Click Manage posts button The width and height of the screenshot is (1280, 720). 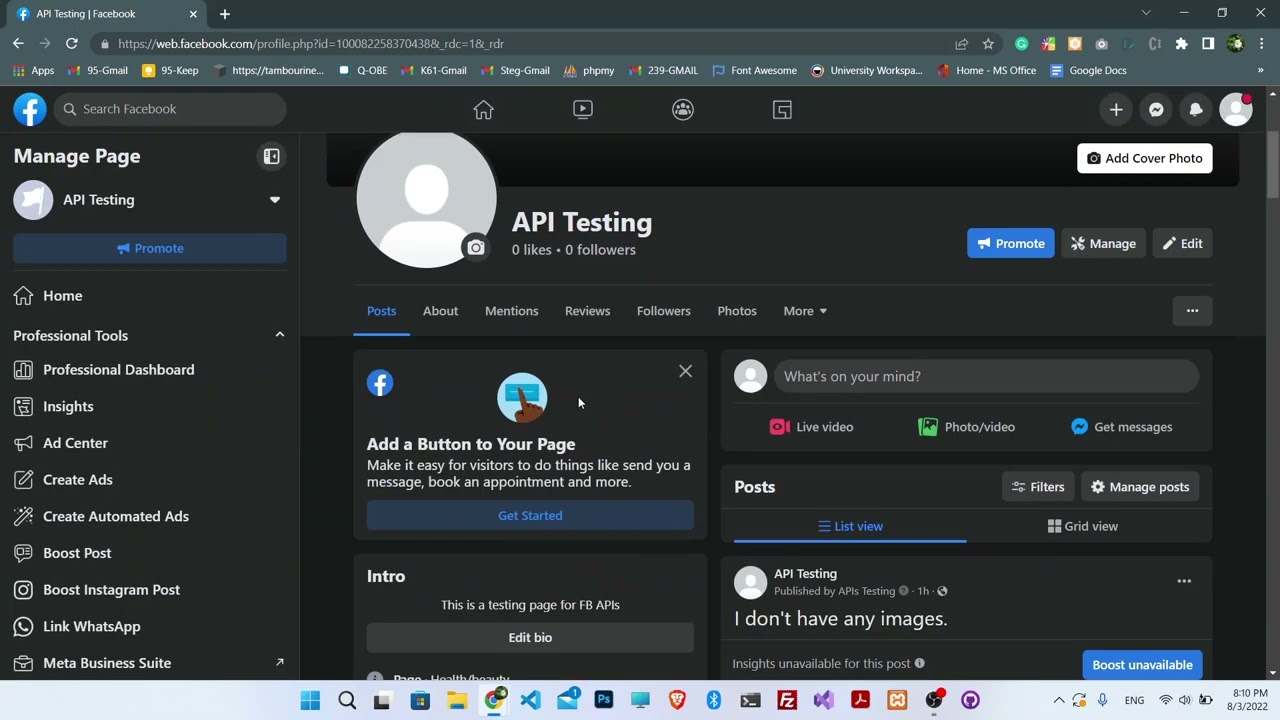(x=1139, y=487)
